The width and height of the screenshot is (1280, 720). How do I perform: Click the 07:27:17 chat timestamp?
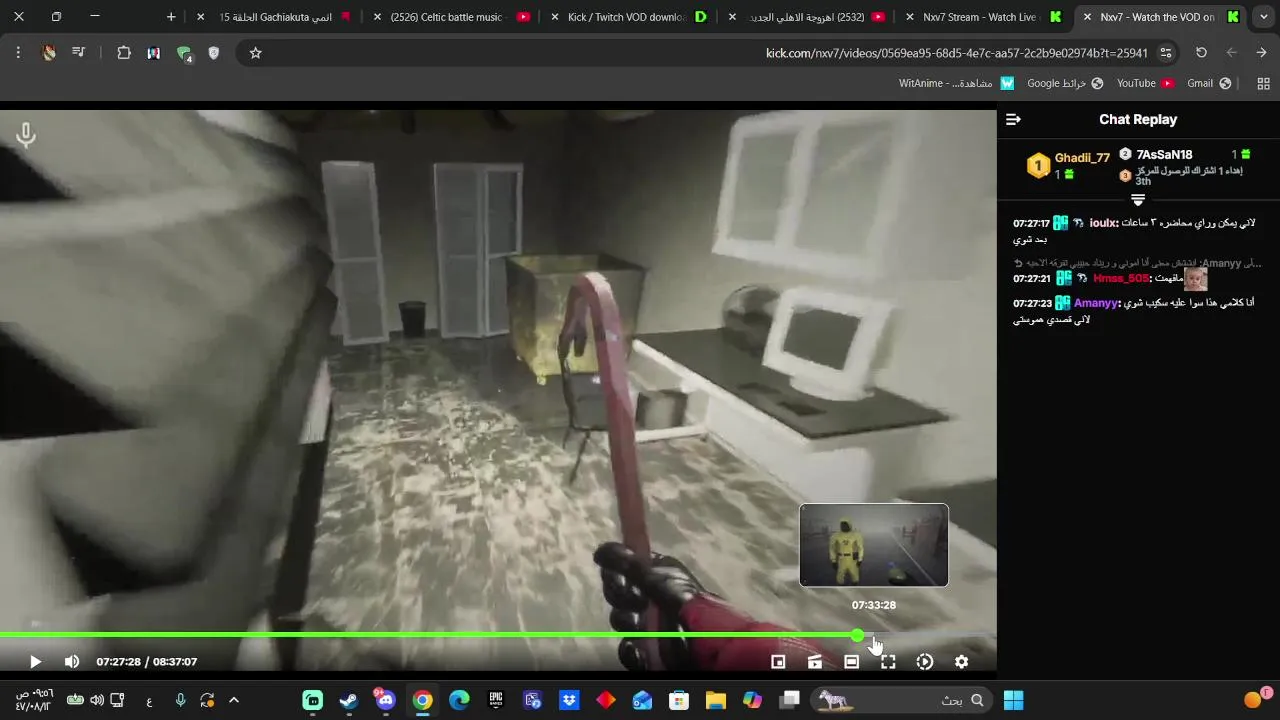click(x=1031, y=223)
